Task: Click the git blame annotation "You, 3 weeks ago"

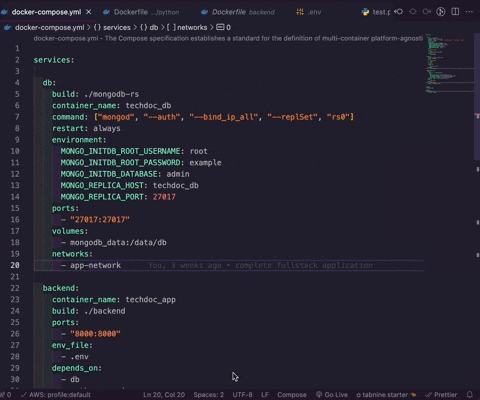Action: (x=185, y=265)
